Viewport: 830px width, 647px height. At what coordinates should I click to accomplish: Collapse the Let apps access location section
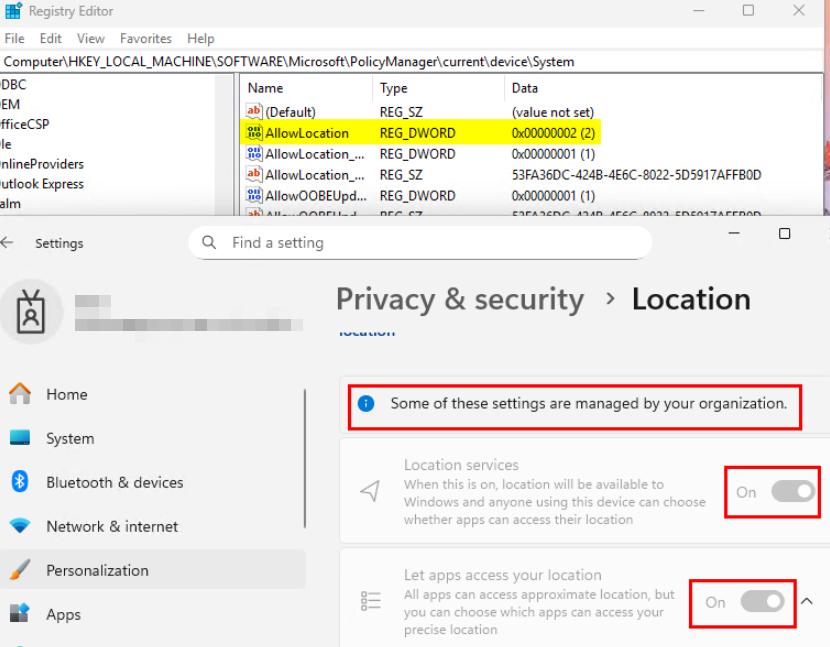808,601
